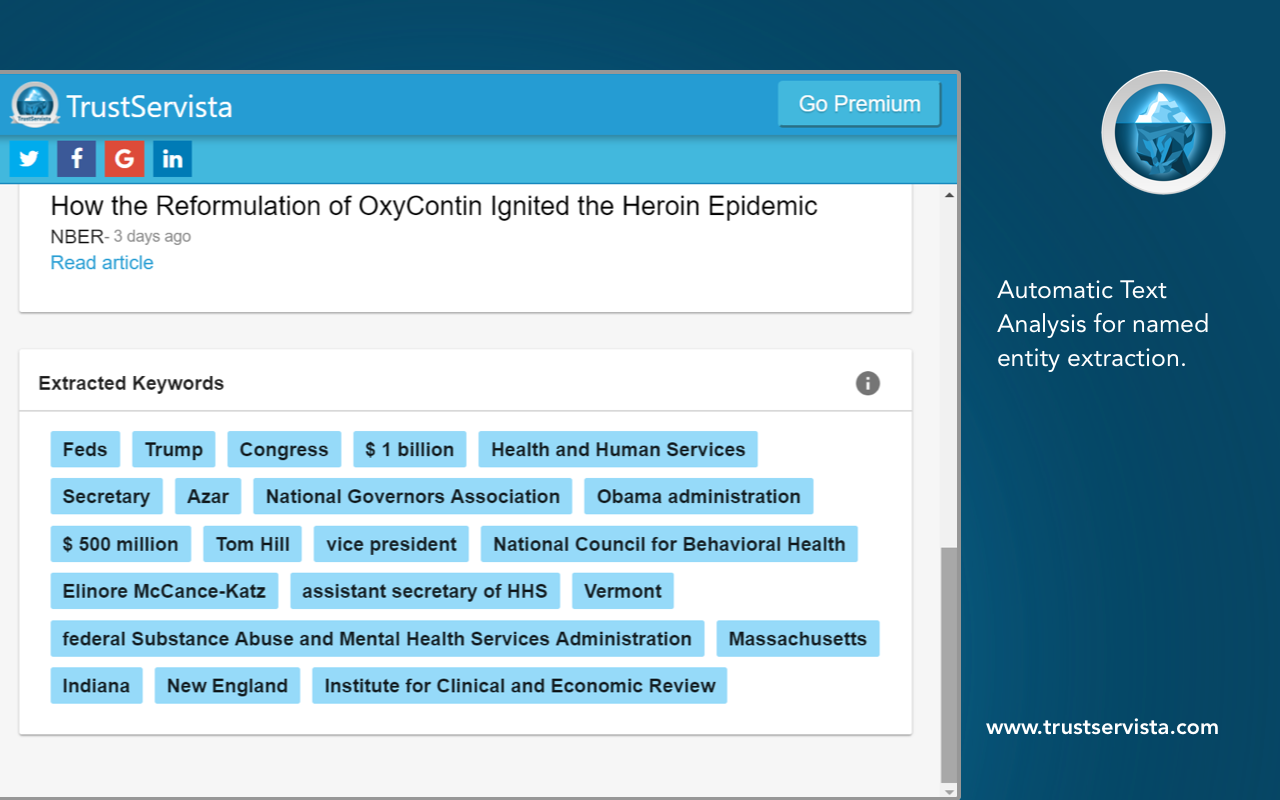Select the federal Substance Abuse and Mental Health tag

pos(377,639)
